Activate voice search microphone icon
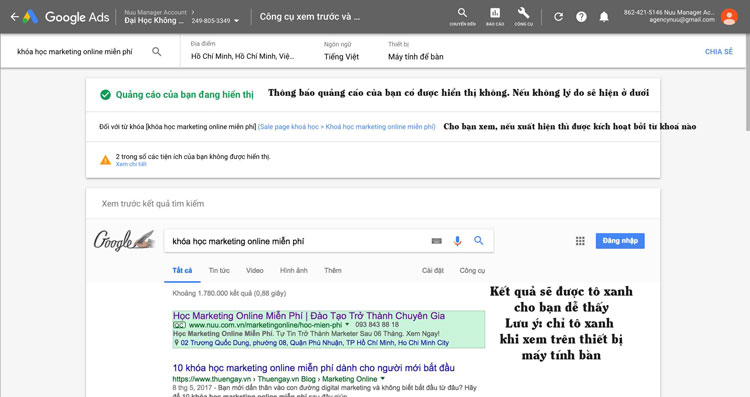750x397 pixels. 457,241
